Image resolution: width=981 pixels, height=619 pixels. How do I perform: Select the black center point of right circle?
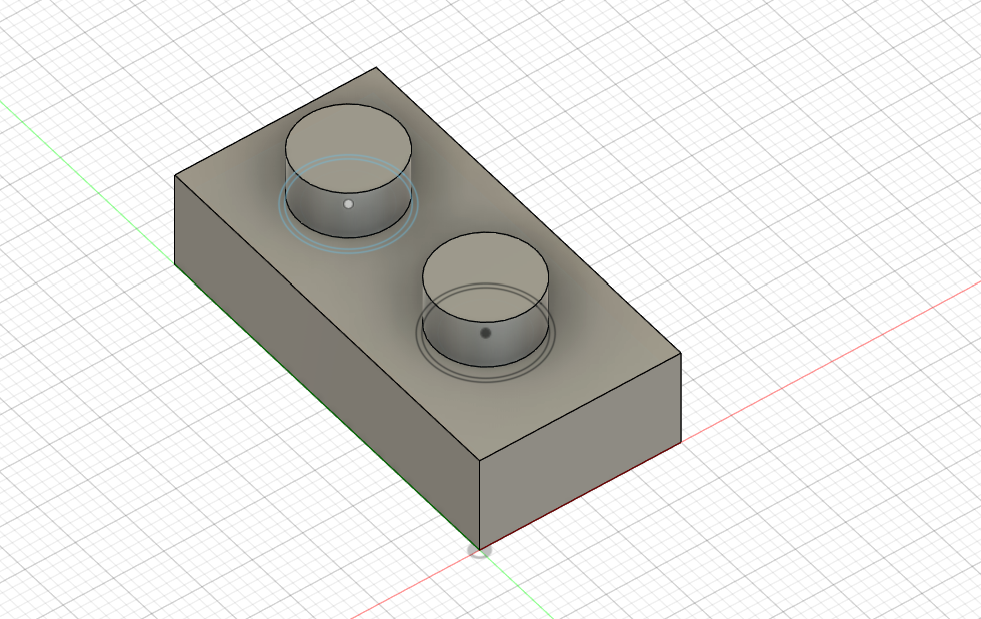click(485, 333)
